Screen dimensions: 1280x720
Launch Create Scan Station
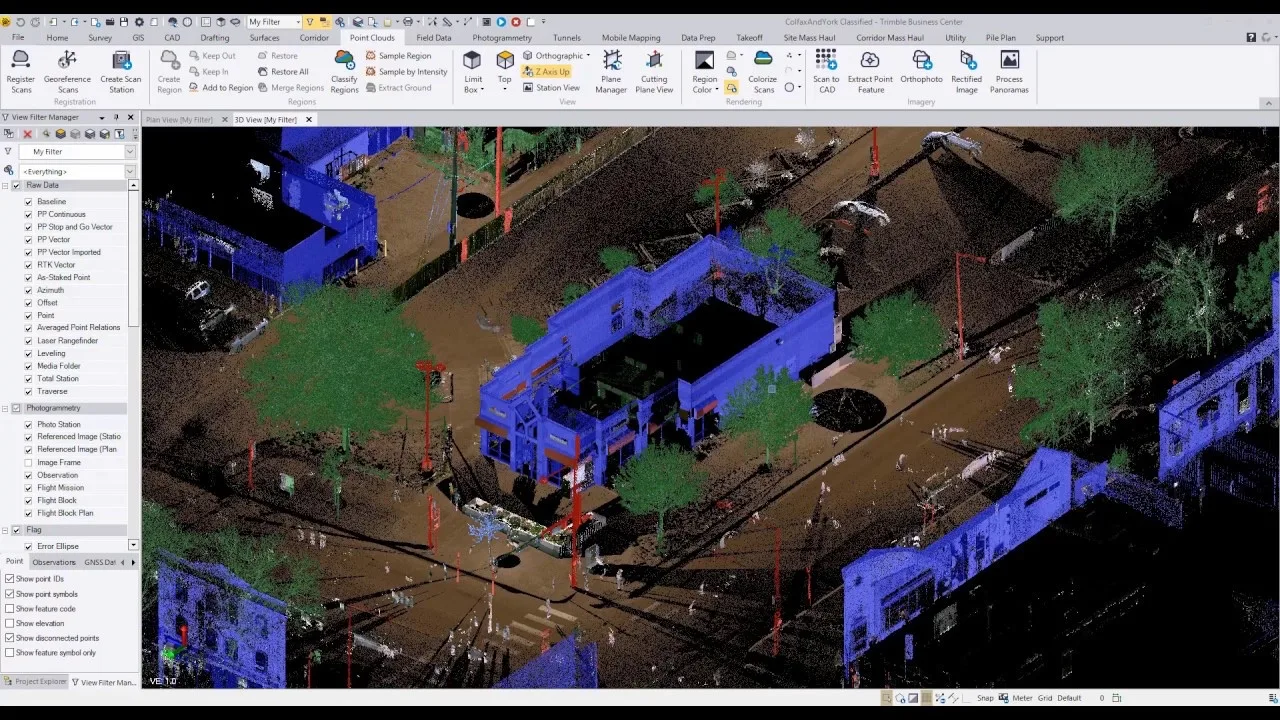click(121, 72)
